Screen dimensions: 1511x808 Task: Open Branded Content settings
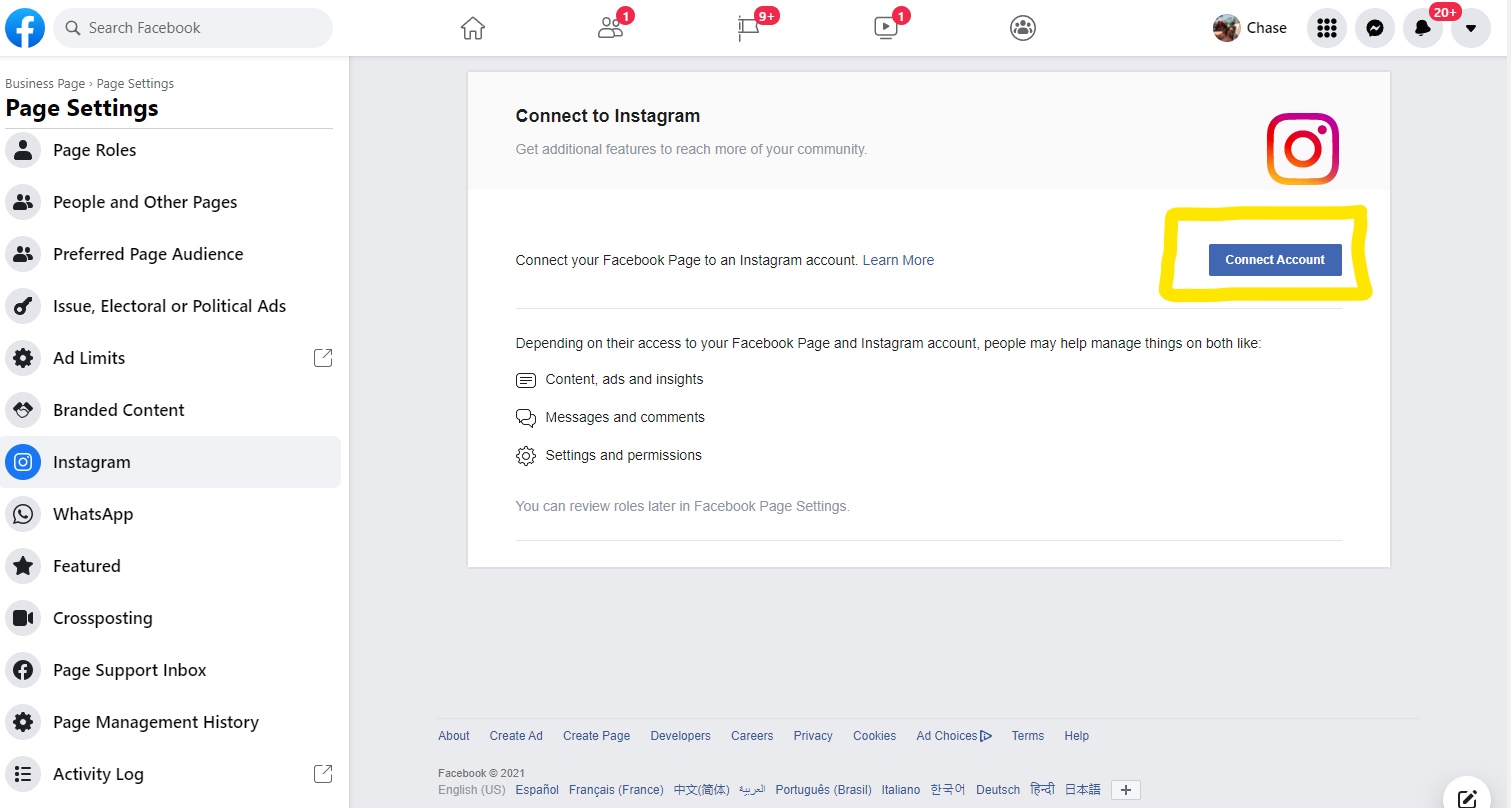click(x=170, y=410)
